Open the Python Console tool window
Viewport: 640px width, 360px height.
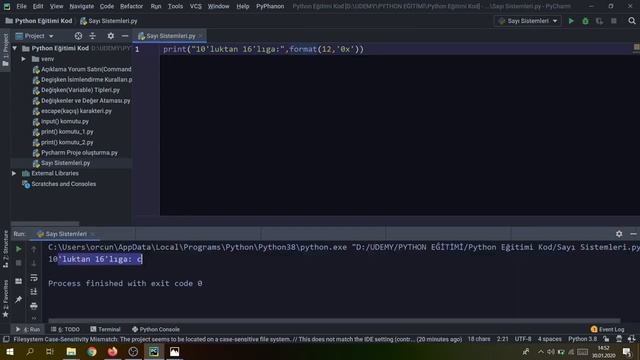click(156, 329)
